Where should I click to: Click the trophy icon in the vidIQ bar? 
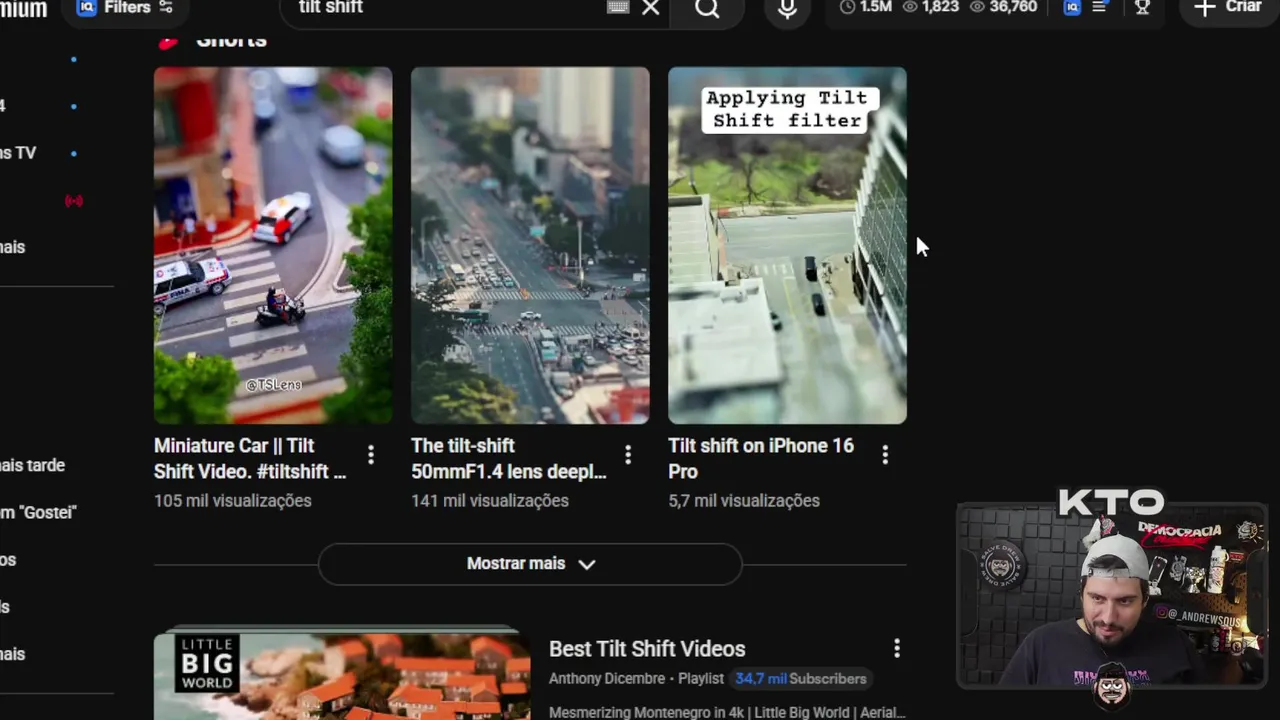pyautogui.click(x=1142, y=7)
